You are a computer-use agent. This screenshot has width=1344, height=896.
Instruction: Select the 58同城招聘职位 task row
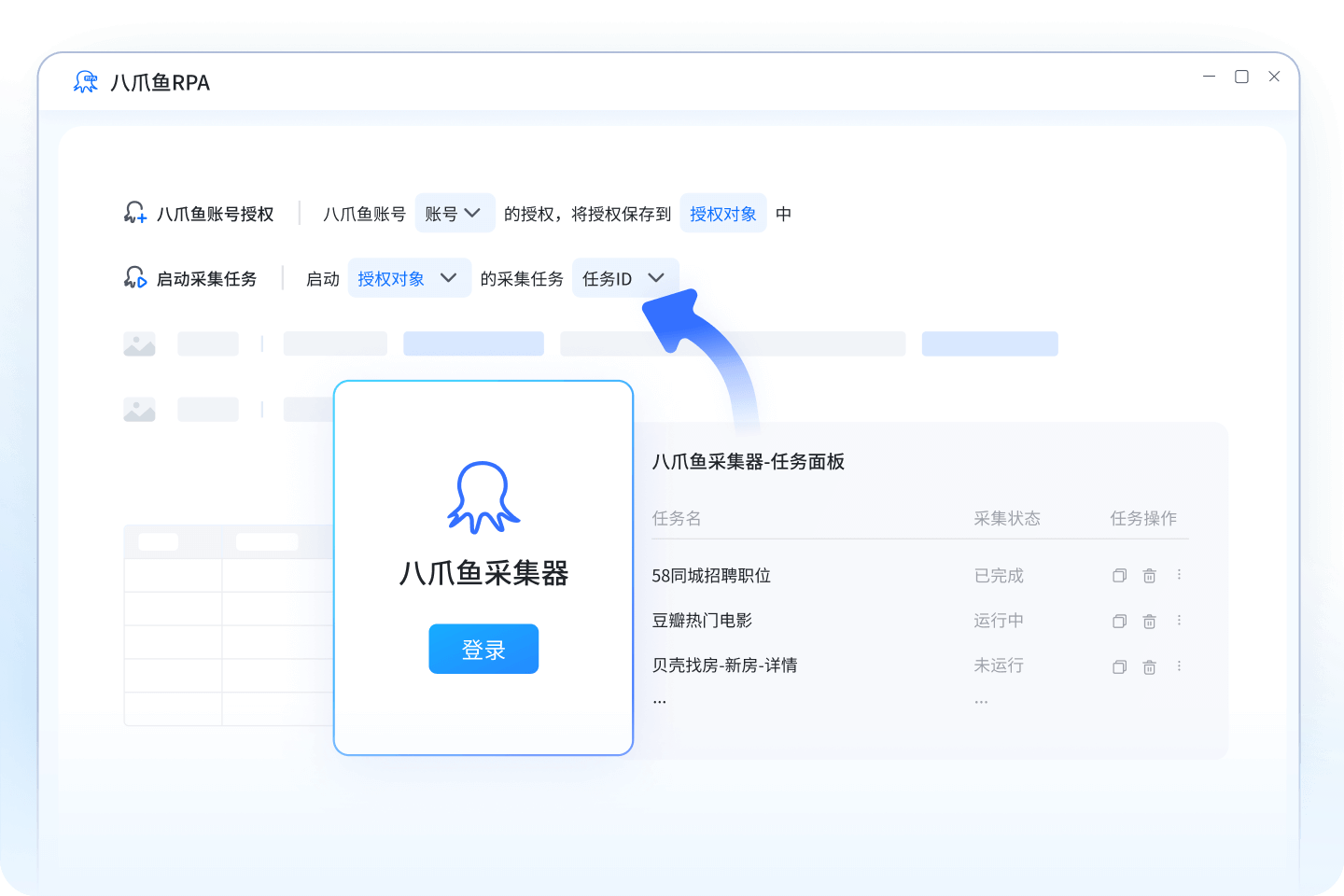(919, 576)
